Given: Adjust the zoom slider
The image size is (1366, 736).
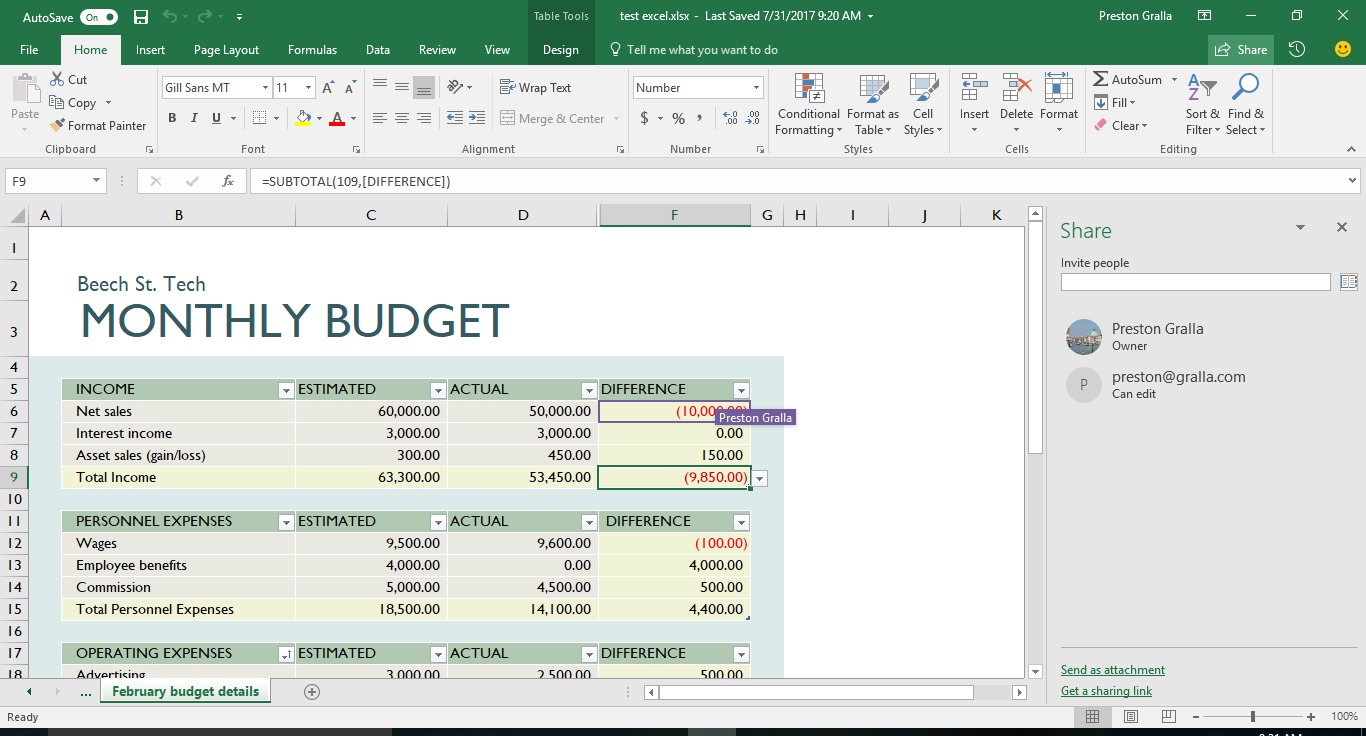Looking at the screenshot, I should click(1253, 717).
